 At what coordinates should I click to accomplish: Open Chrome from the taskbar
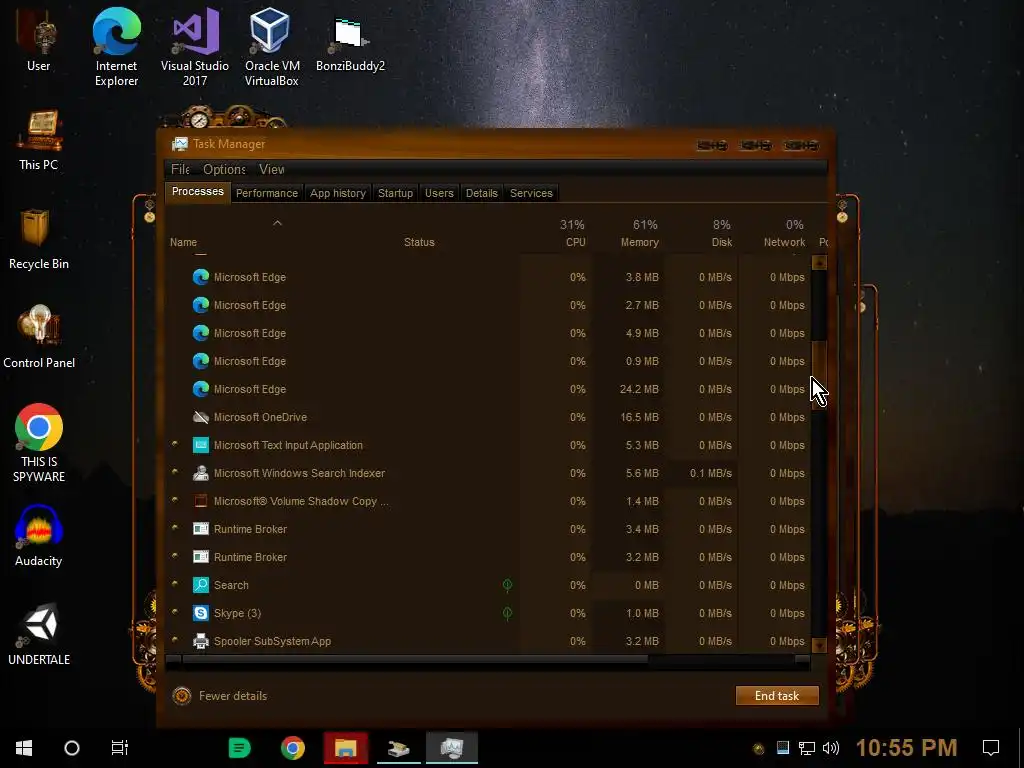click(293, 748)
